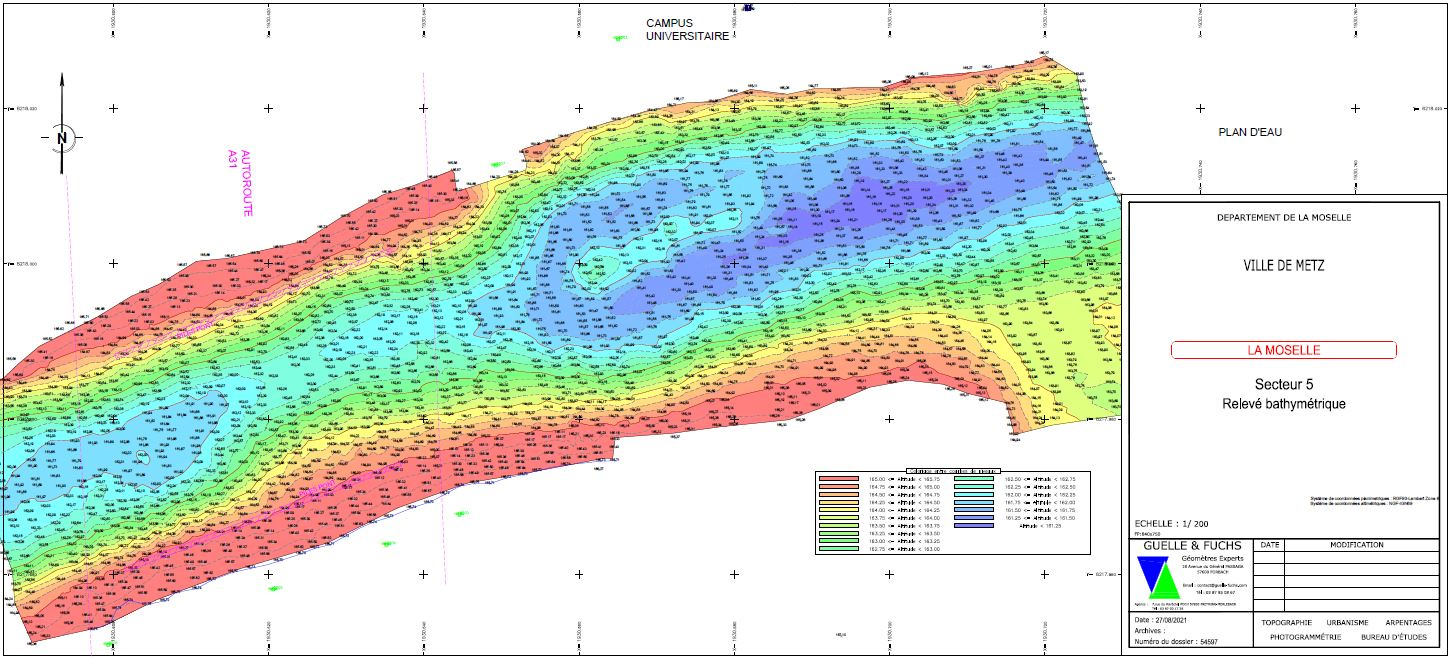Select the red 'LA MOSELLE' title box

(x=1283, y=350)
